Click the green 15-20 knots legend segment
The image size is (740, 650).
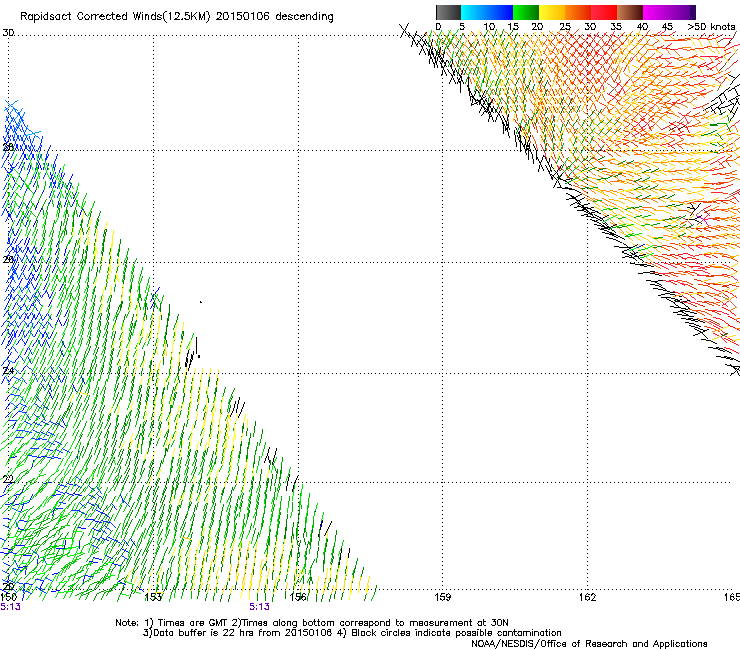click(526, 12)
